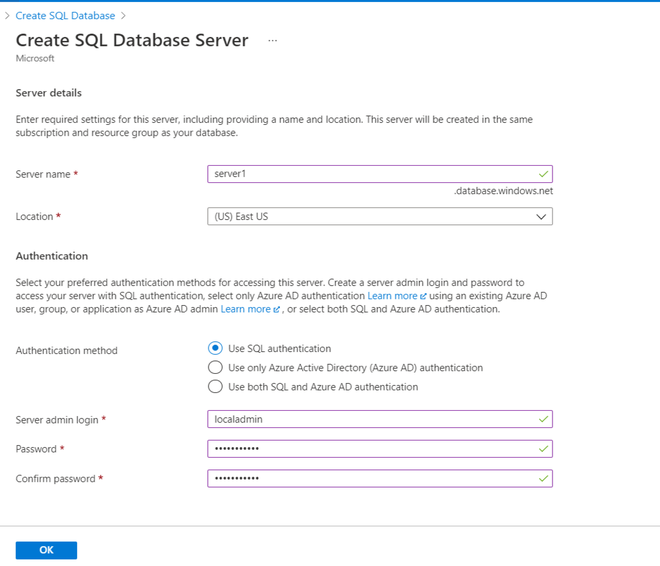Click the green checkmark in Server name field
Image resolution: width=660 pixels, height=566 pixels.
[x=543, y=174]
